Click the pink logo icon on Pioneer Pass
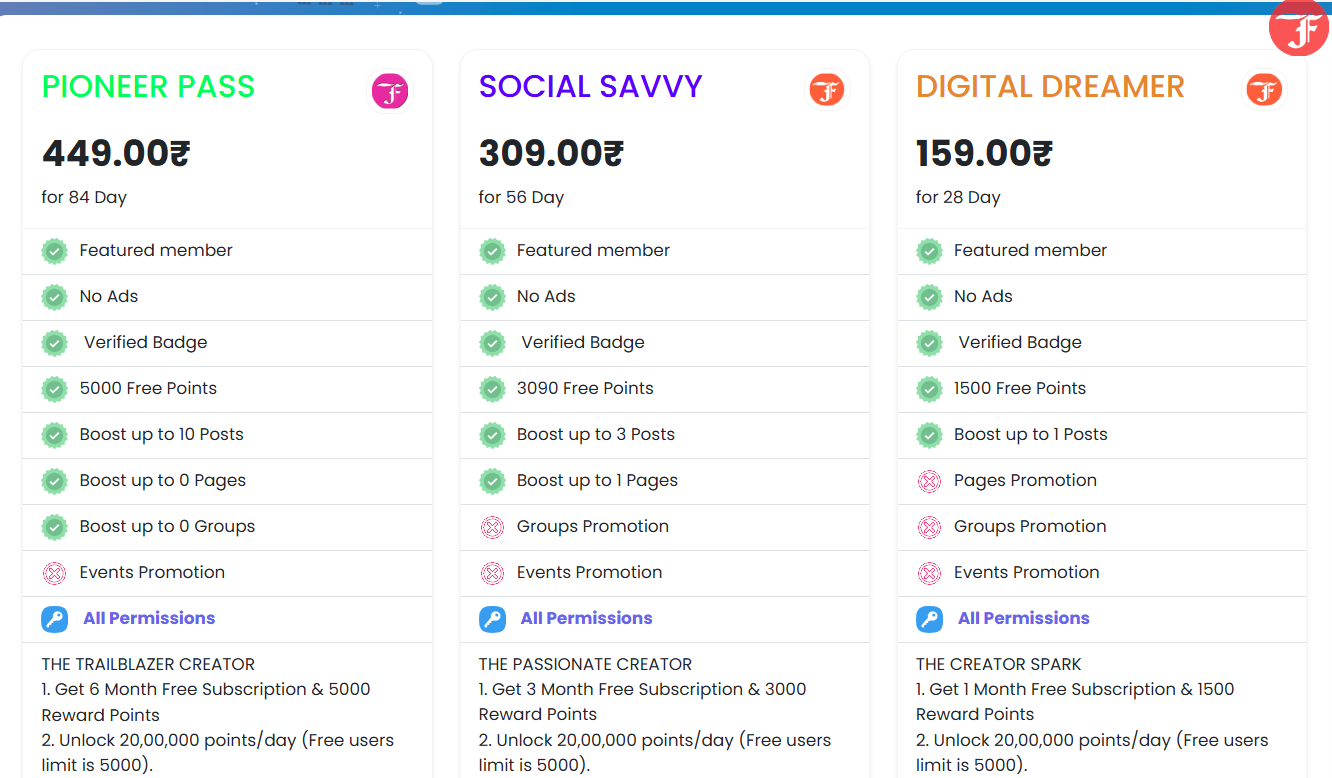This screenshot has width=1332, height=778. (x=390, y=91)
